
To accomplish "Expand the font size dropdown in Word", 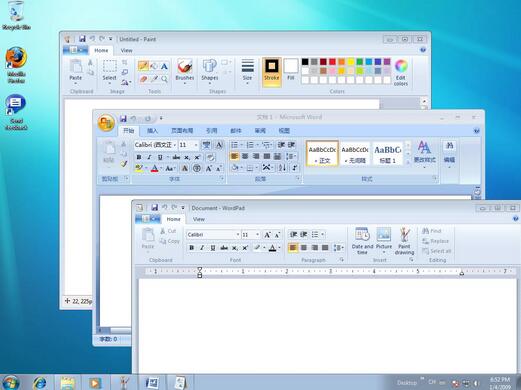I will point(196,145).
